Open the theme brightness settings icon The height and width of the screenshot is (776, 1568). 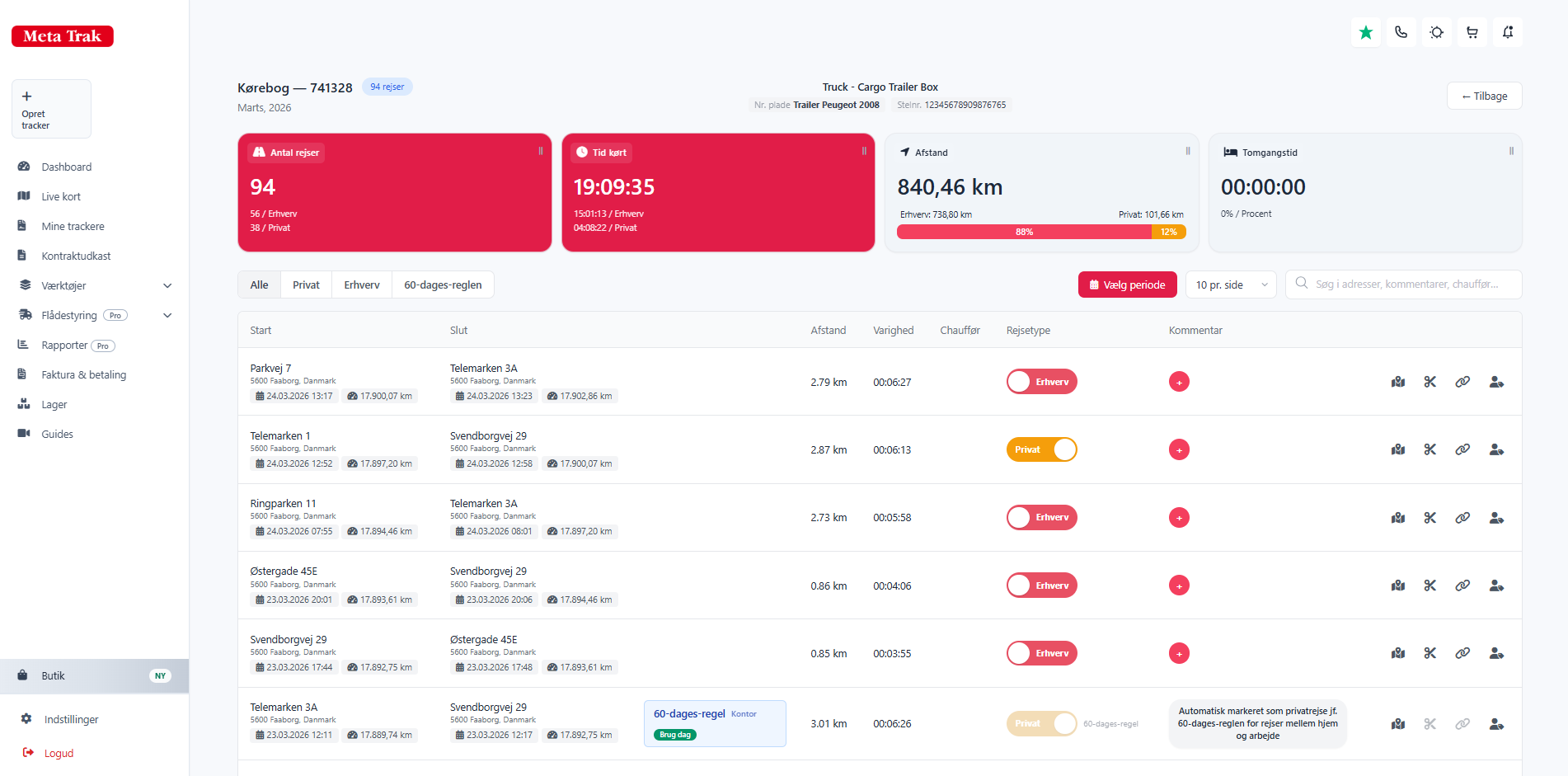pos(1436,32)
